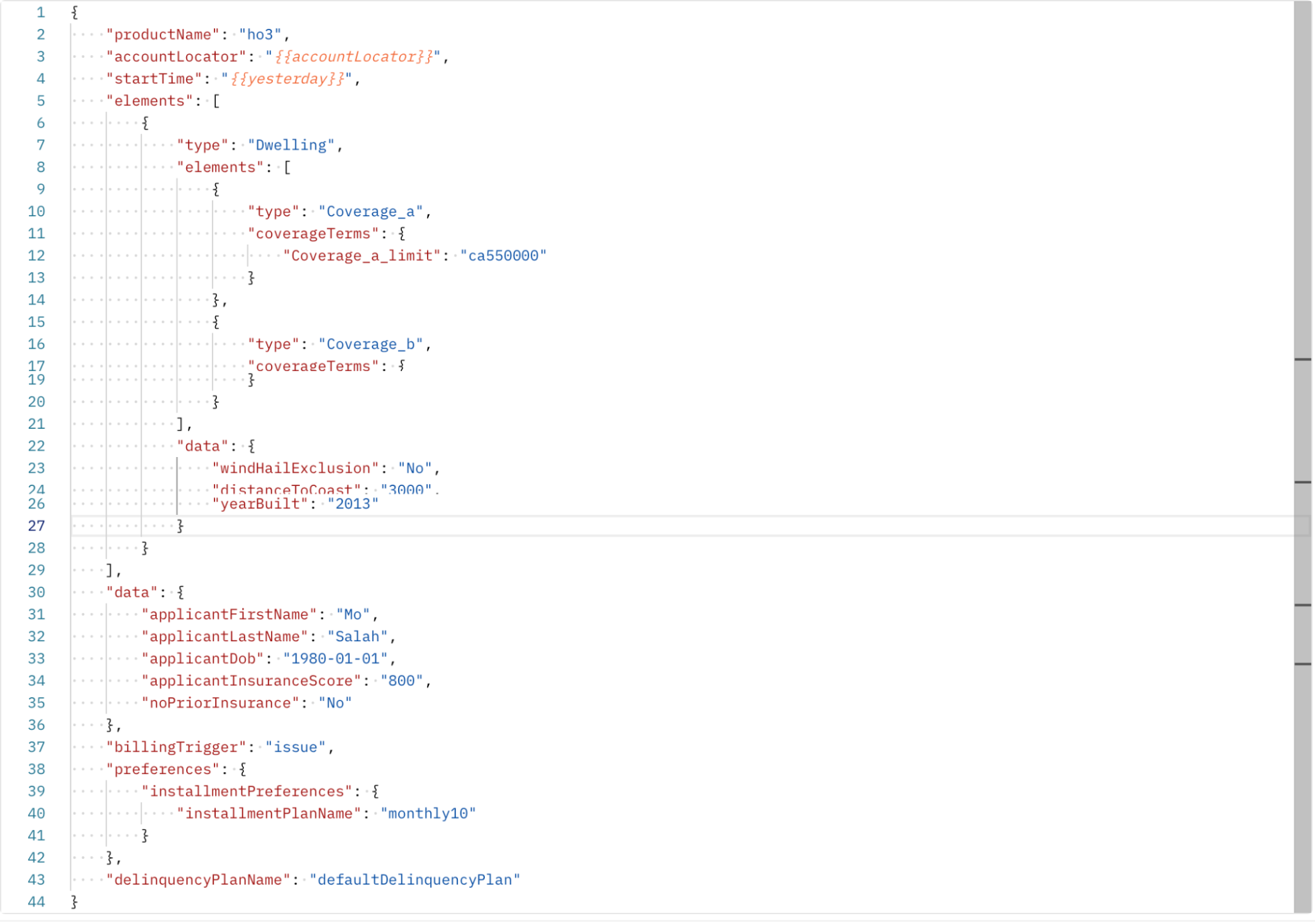Click line number 1 in the gutter
This screenshot has width=1315, height=924.
40,12
